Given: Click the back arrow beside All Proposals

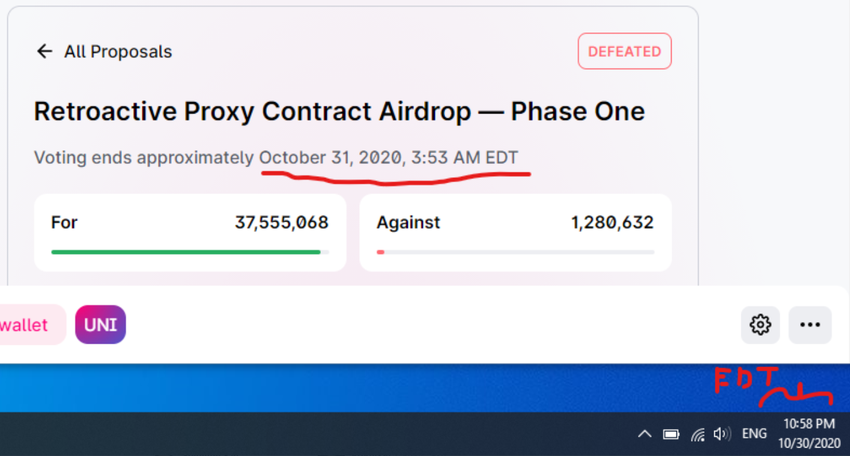Looking at the screenshot, I should point(44,51).
